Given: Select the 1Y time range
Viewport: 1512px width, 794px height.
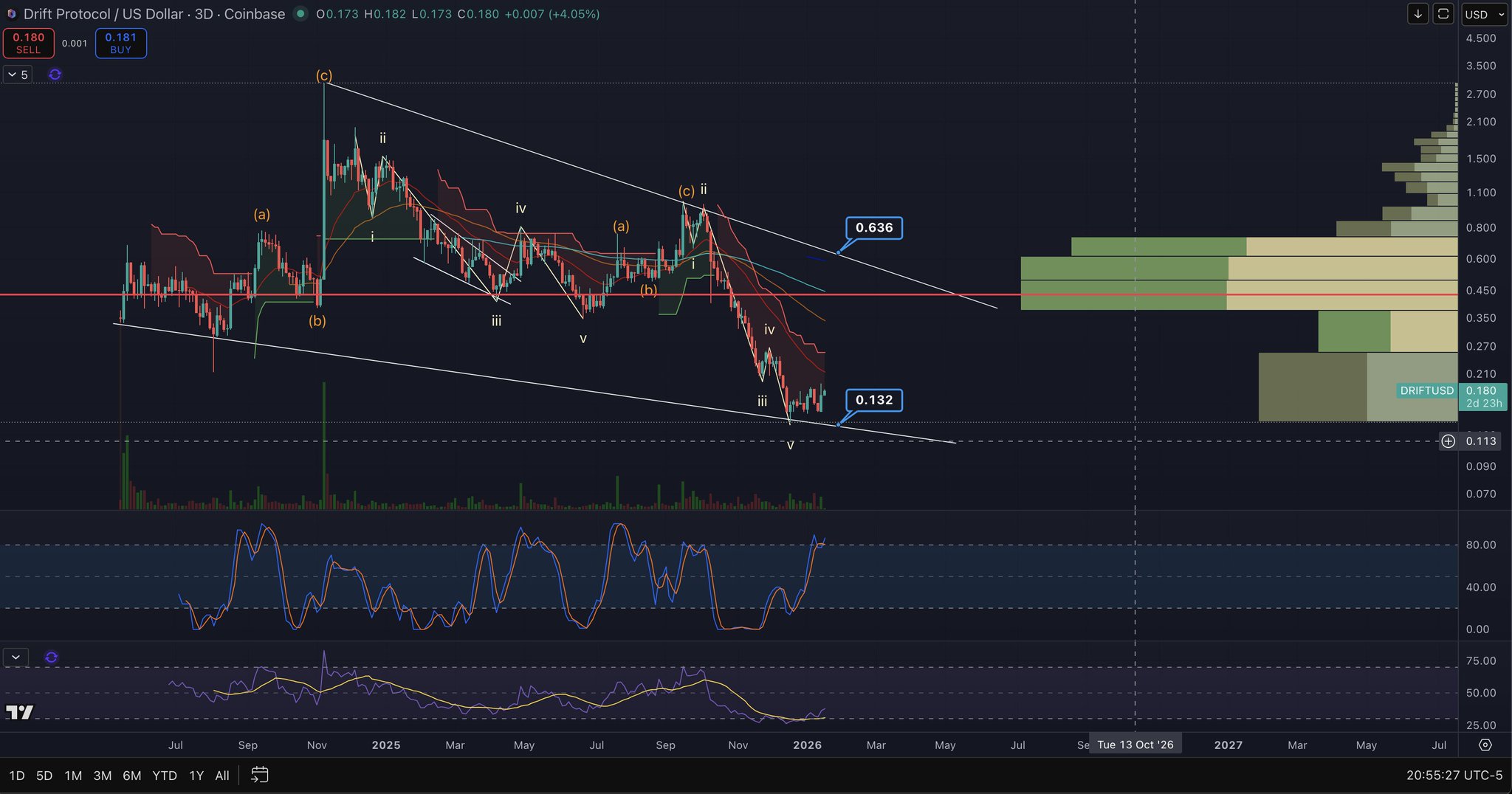Looking at the screenshot, I should (x=196, y=776).
